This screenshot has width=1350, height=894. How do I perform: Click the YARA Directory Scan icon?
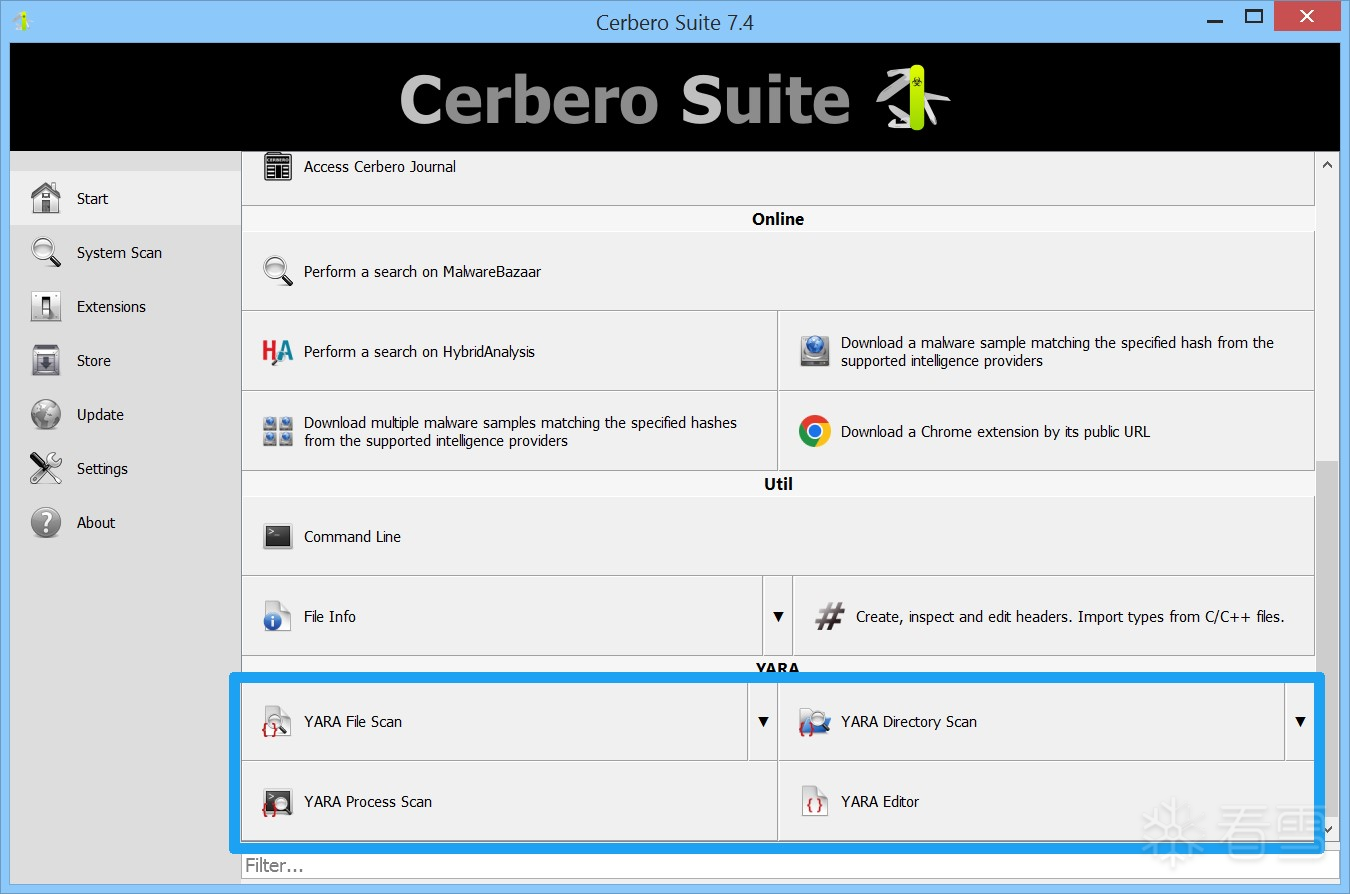pyautogui.click(x=815, y=721)
